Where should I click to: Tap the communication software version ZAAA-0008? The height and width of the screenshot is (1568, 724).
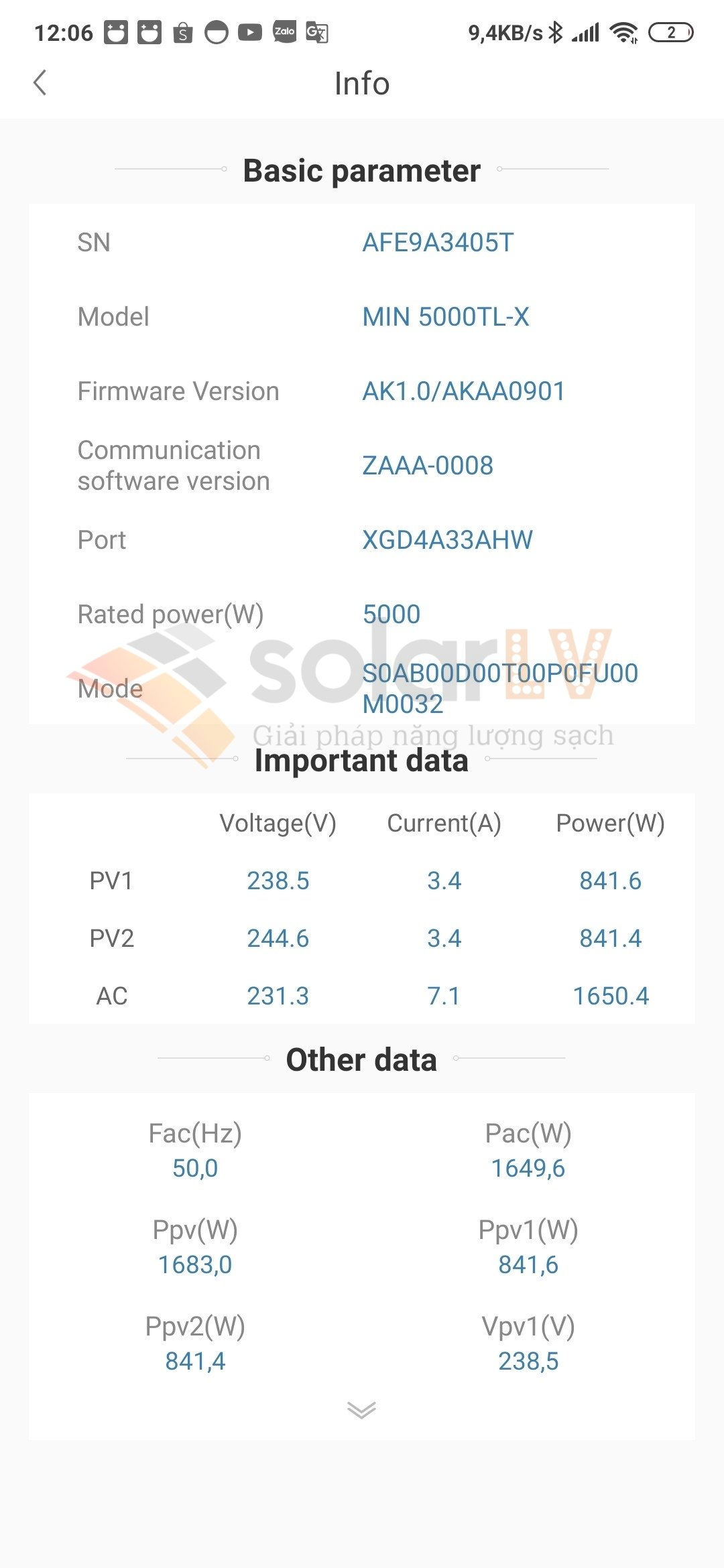[428, 466]
